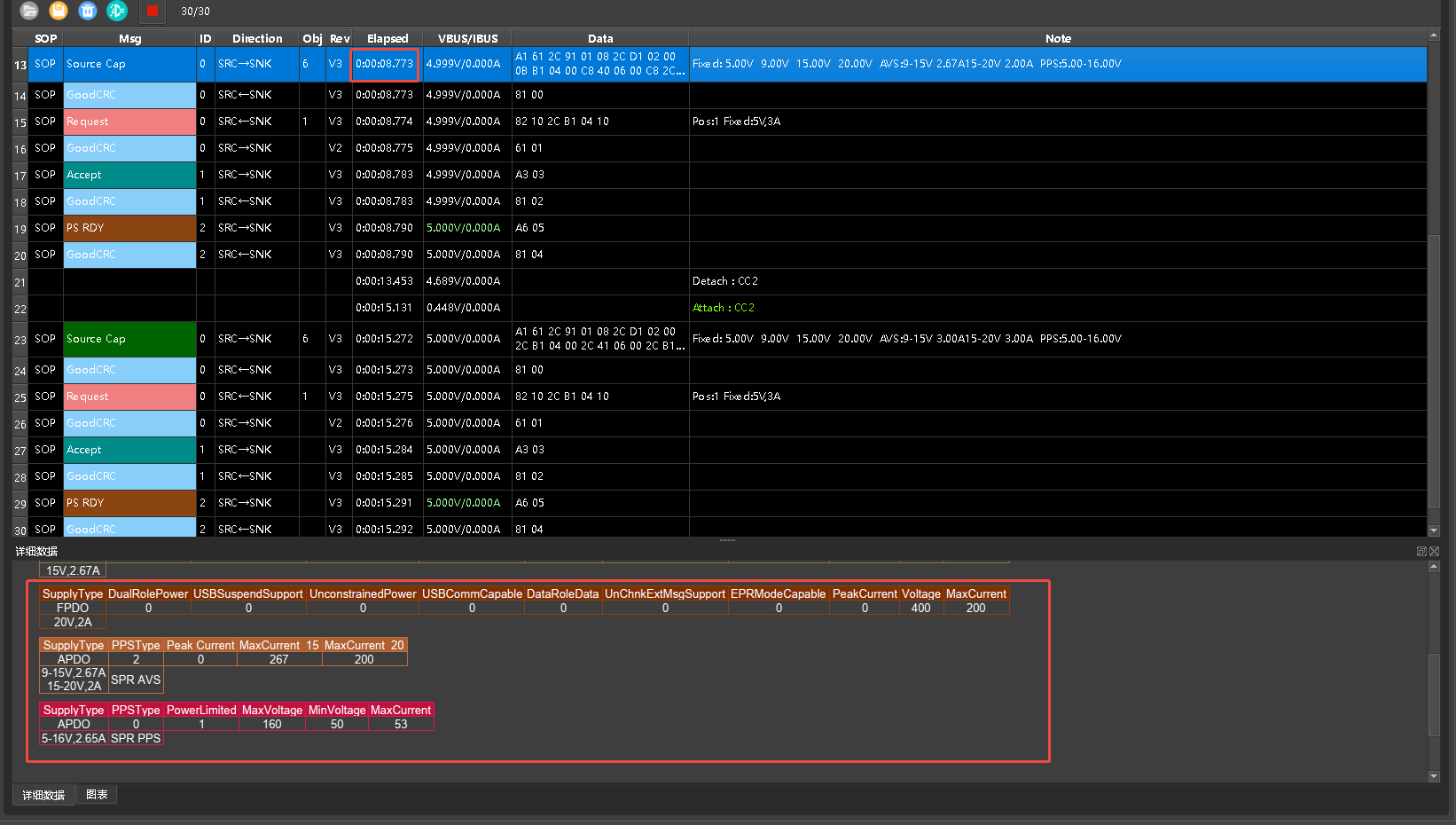Save the captured log with disk icon
Image resolution: width=1456 pixels, height=825 pixels.
point(59,11)
